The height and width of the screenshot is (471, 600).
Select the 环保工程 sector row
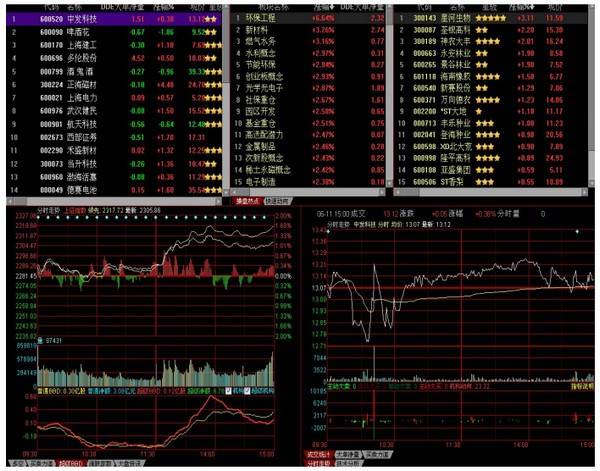click(309, 18)
